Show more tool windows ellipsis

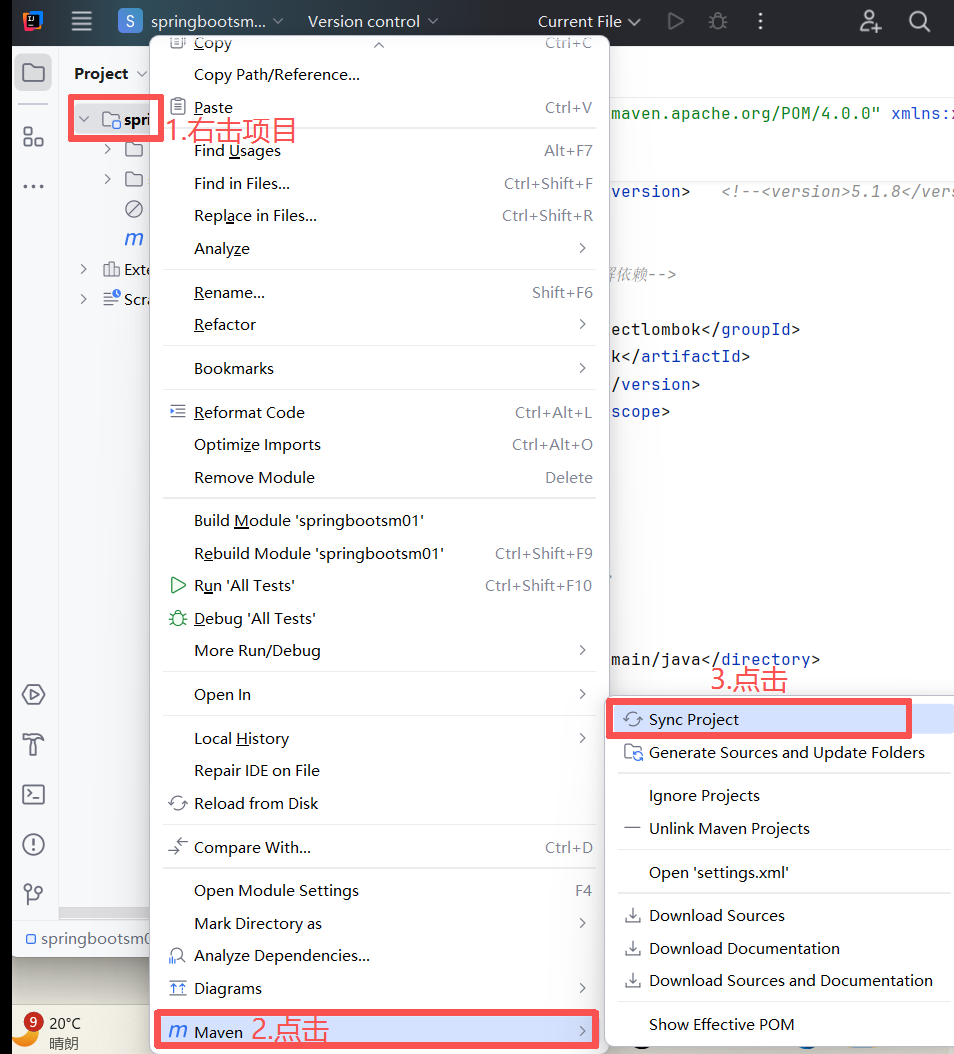pyautogui.click(x=34, y=186)
